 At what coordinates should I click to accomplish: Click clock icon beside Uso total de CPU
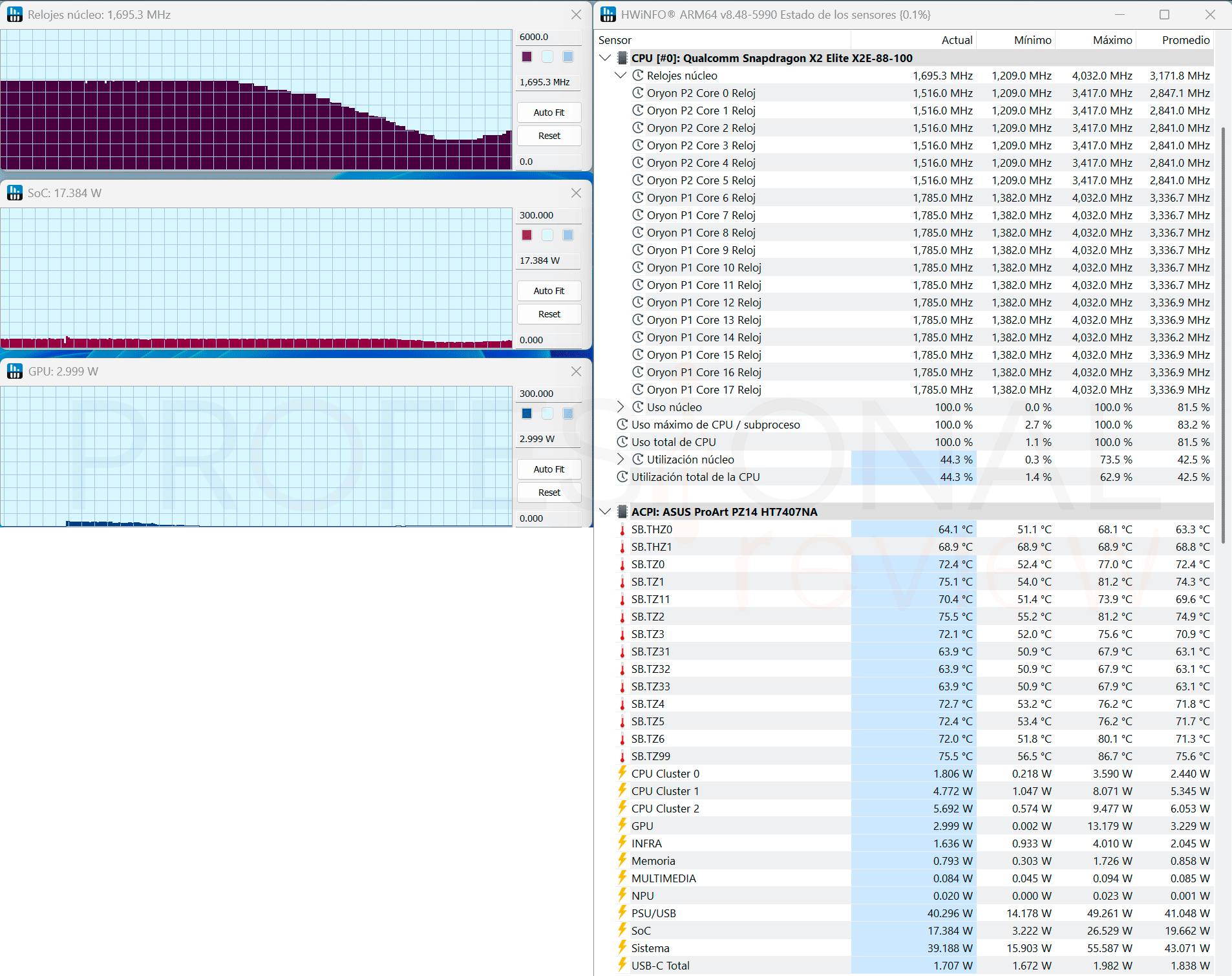coord(622,442)
